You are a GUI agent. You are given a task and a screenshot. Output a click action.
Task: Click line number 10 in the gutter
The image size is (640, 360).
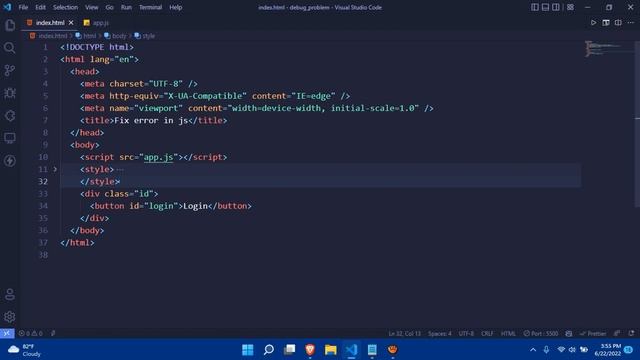[43, 157]
